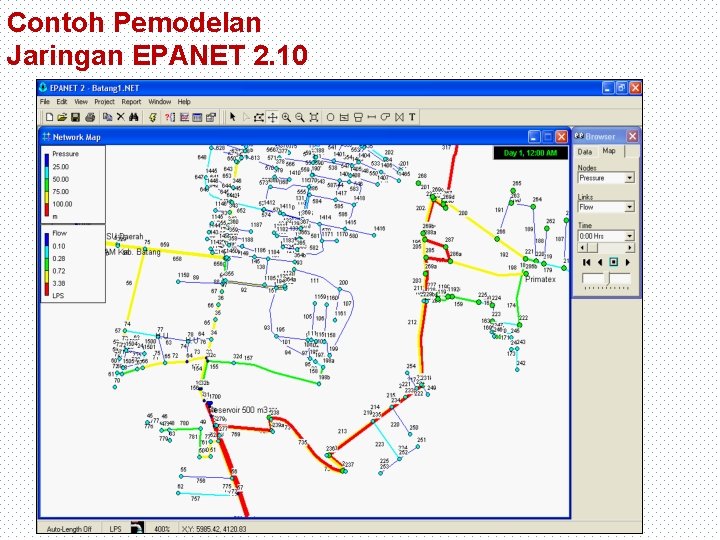Screen dimensions: 720x540
Task: Select the Add Pump tool
Action: pyautogui.click(x=385, y=117)
